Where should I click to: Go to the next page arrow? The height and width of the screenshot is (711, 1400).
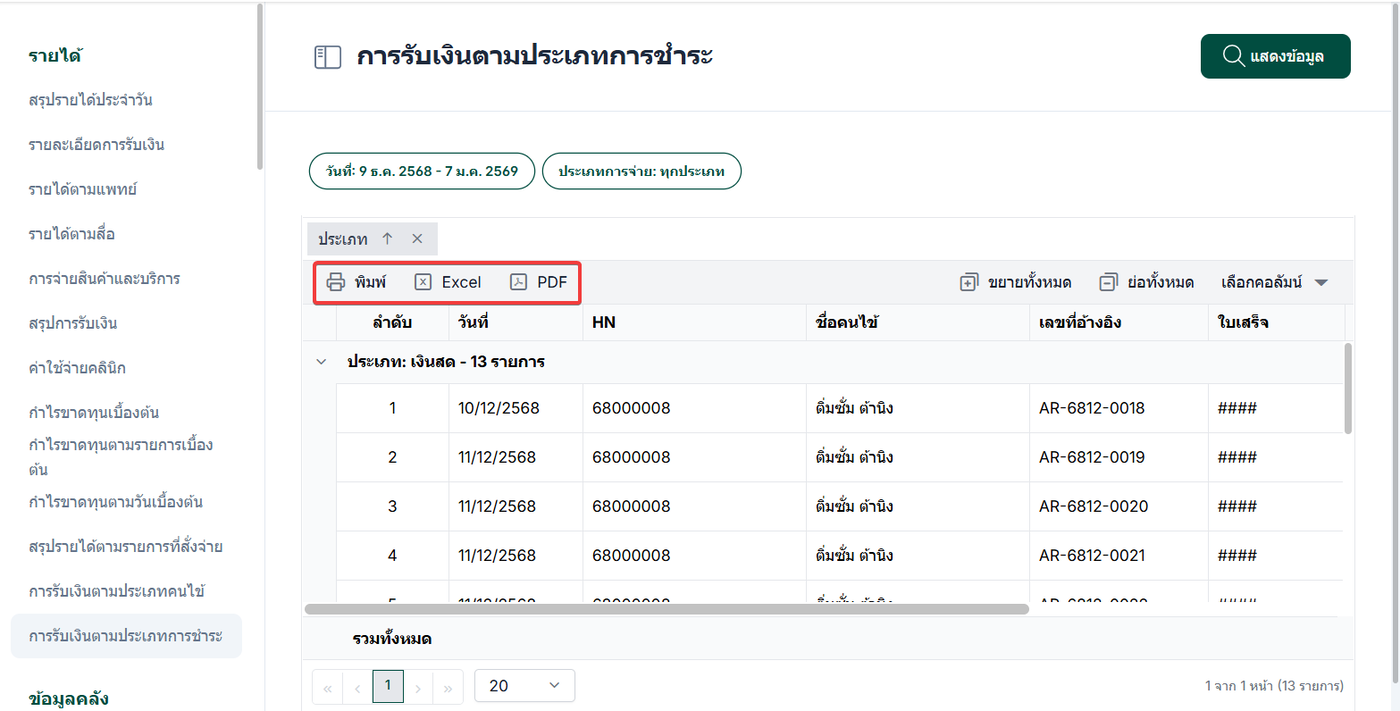(x=419, y=686)
